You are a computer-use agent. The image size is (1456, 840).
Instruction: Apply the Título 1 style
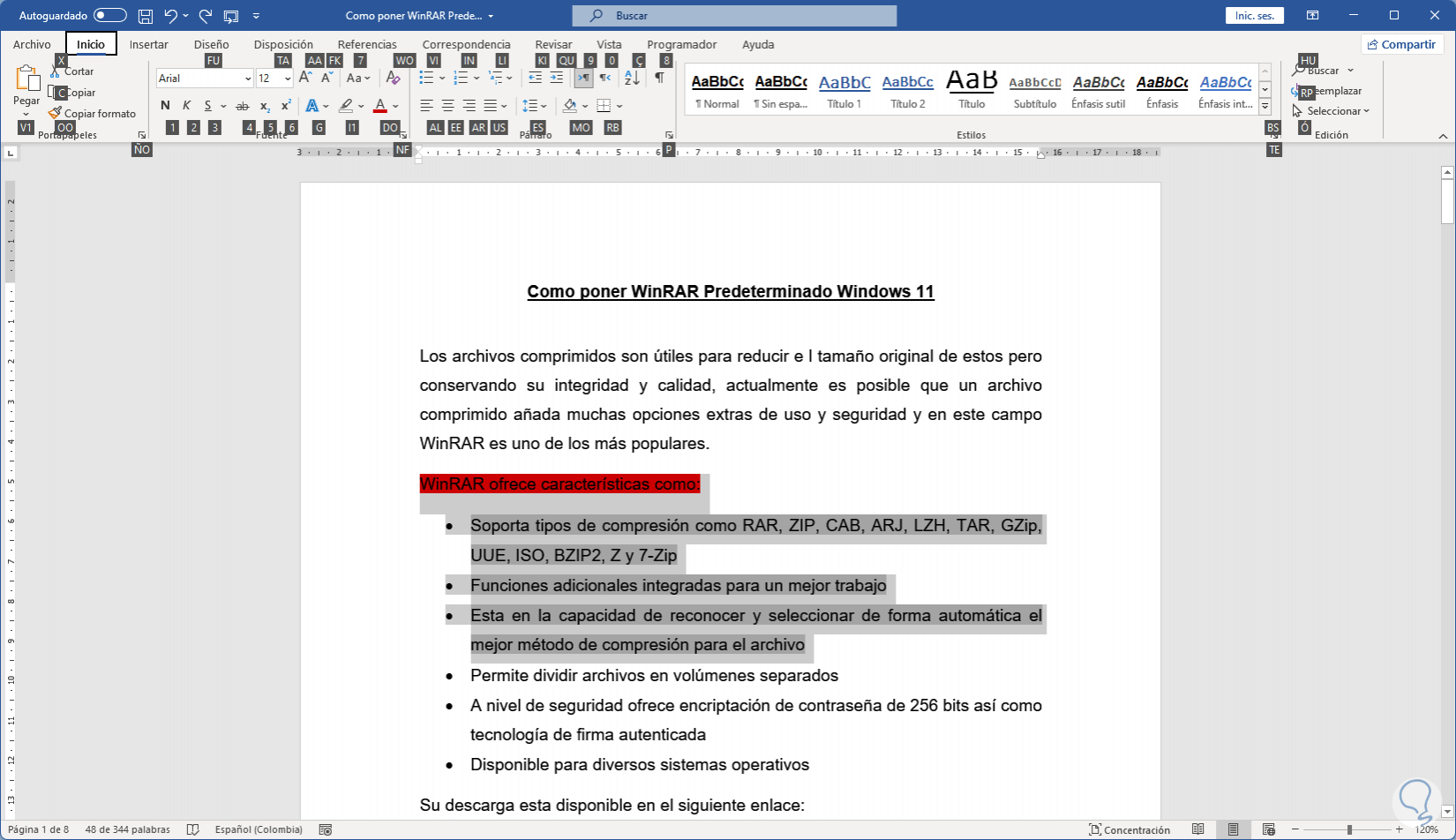click(x=844, y=91)
